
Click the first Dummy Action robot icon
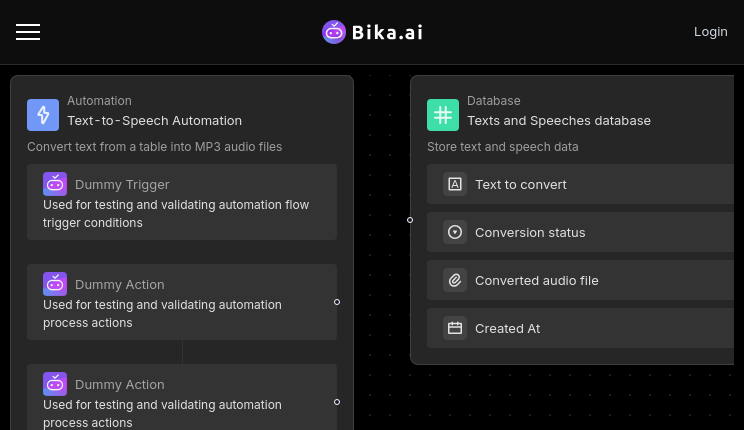coord(55,284)
